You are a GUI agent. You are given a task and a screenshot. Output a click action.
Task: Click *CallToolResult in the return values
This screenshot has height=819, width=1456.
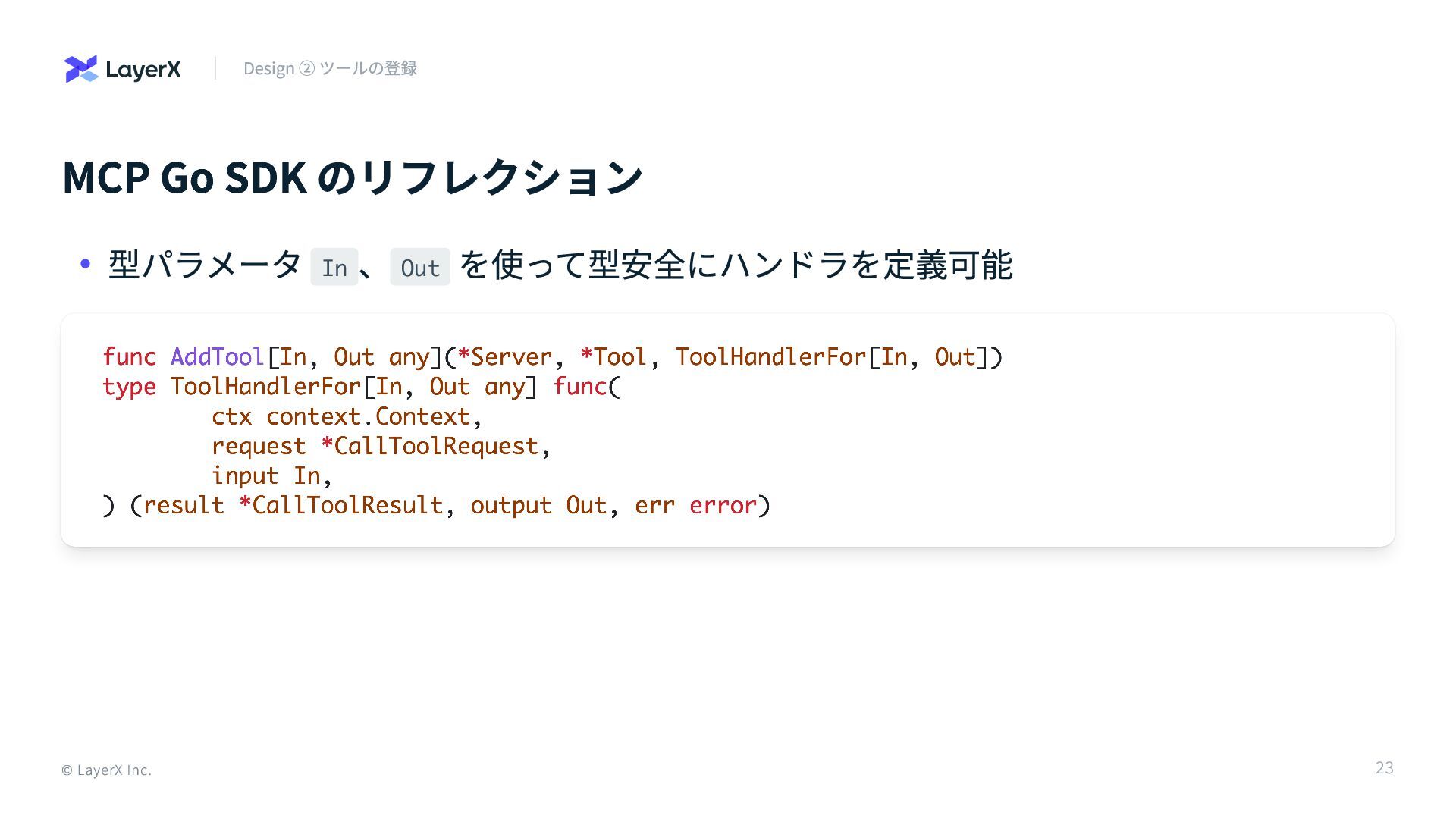point(340,505)
